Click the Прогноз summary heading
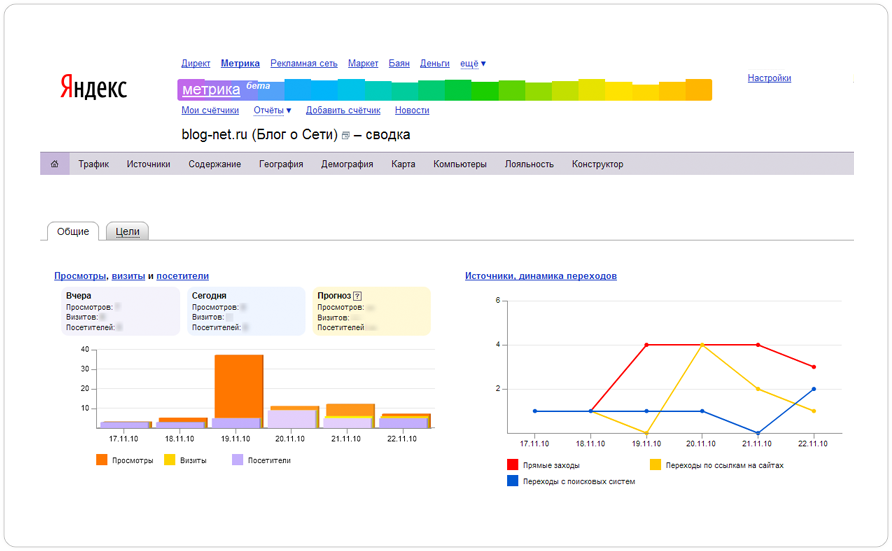 click(334, 296)
